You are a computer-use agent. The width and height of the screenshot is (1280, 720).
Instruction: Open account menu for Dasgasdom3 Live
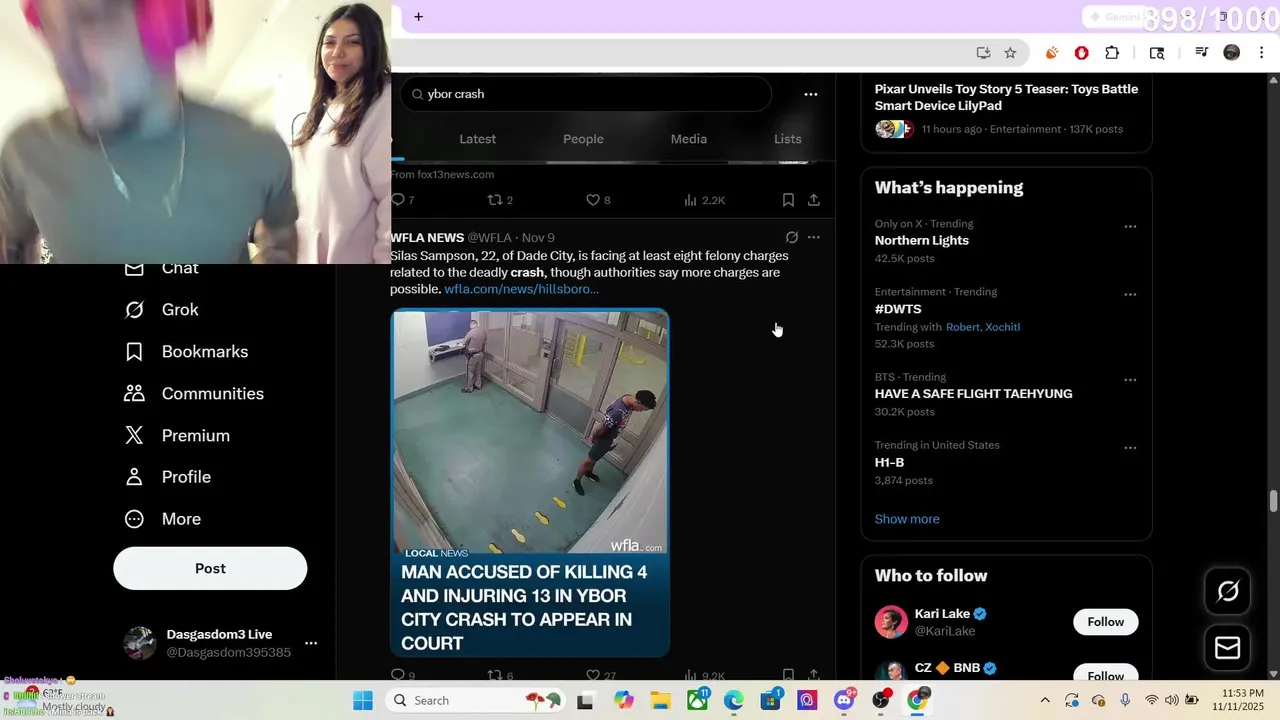click(311, 643)
